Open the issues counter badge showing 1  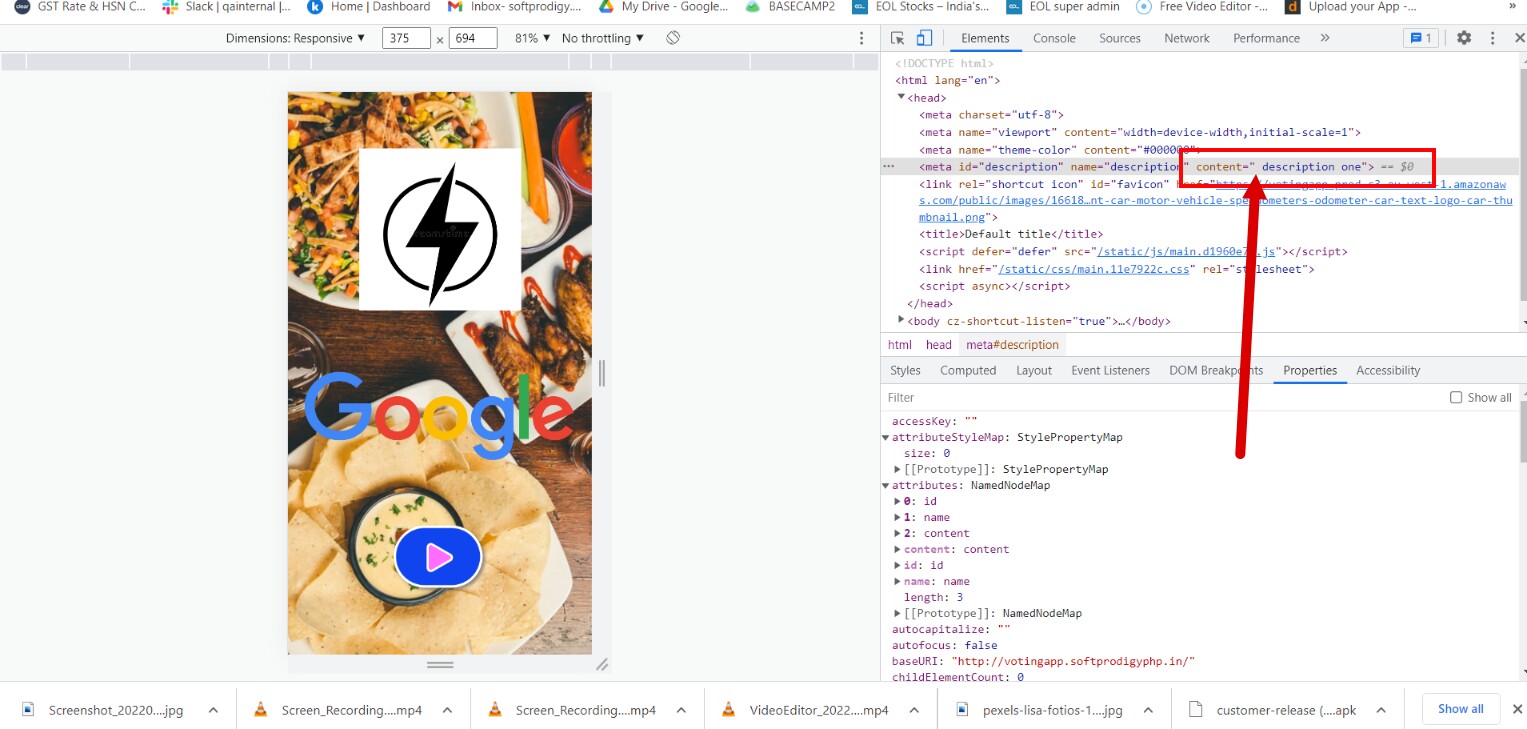pos(1419,38)
